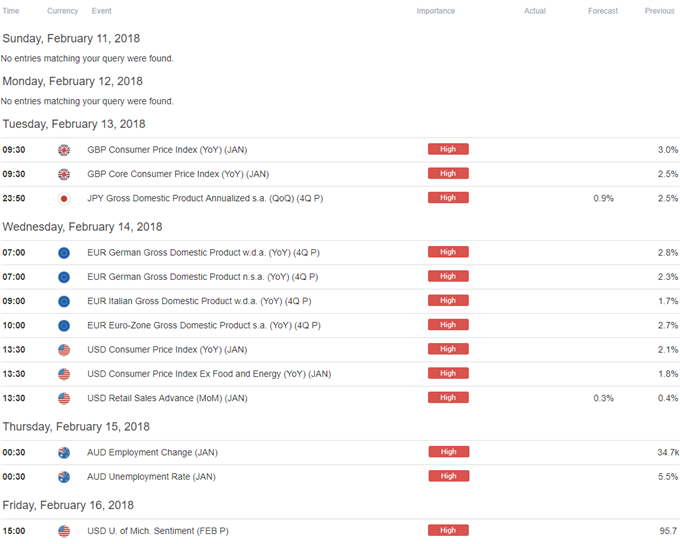Click the Wednesday, February 14, 2018 date heading
Viewport: 680px width, 544px height.
point(82,227)
